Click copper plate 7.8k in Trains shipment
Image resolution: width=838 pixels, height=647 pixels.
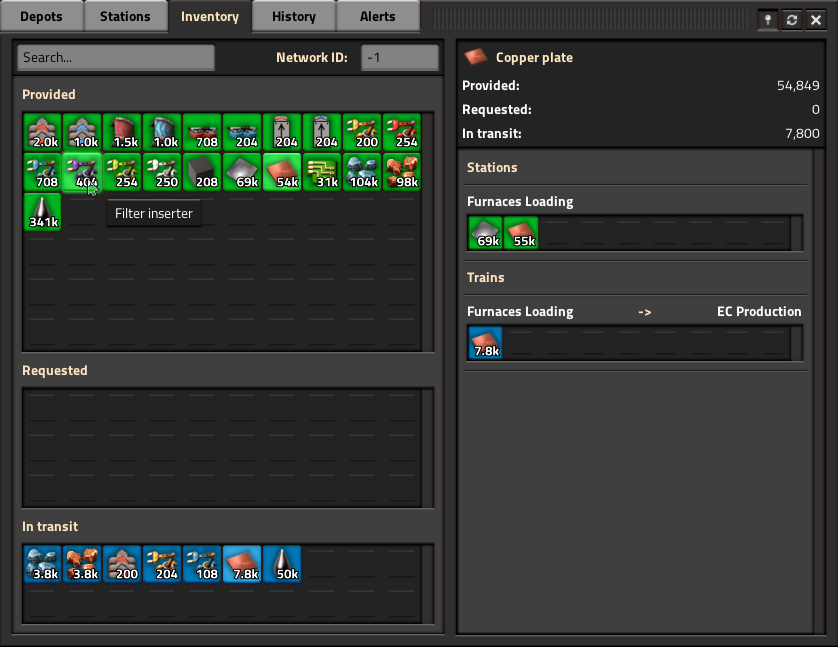(x=485, y=342)
